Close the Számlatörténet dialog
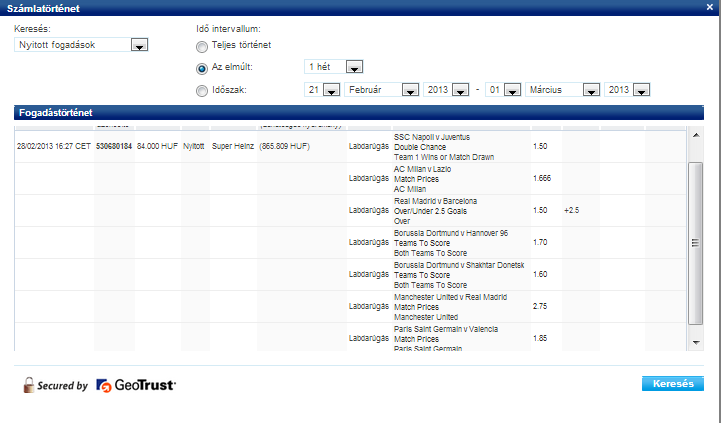This screenshot has width=721, height=423. point(710,7)
